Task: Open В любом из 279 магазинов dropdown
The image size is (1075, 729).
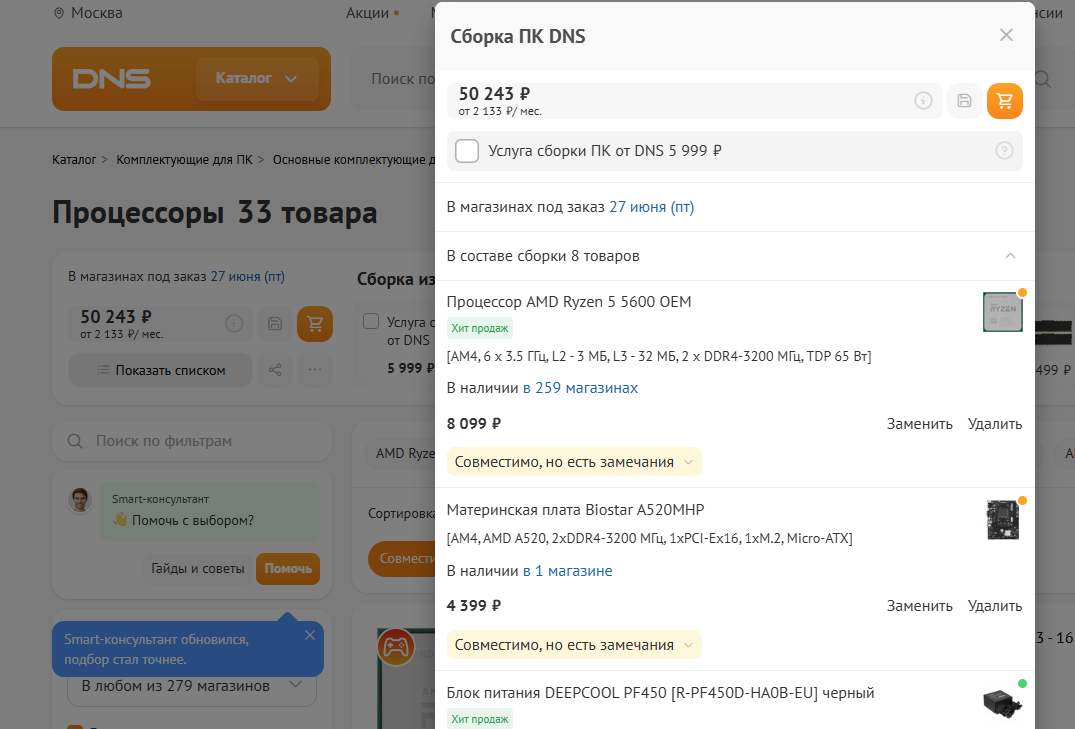Action: pyautogui.click(x=191, y=686)
